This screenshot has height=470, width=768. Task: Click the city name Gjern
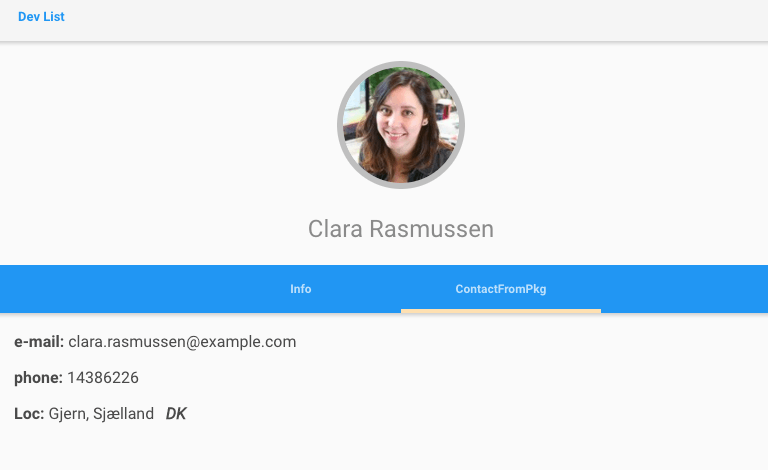click(69, 414)
